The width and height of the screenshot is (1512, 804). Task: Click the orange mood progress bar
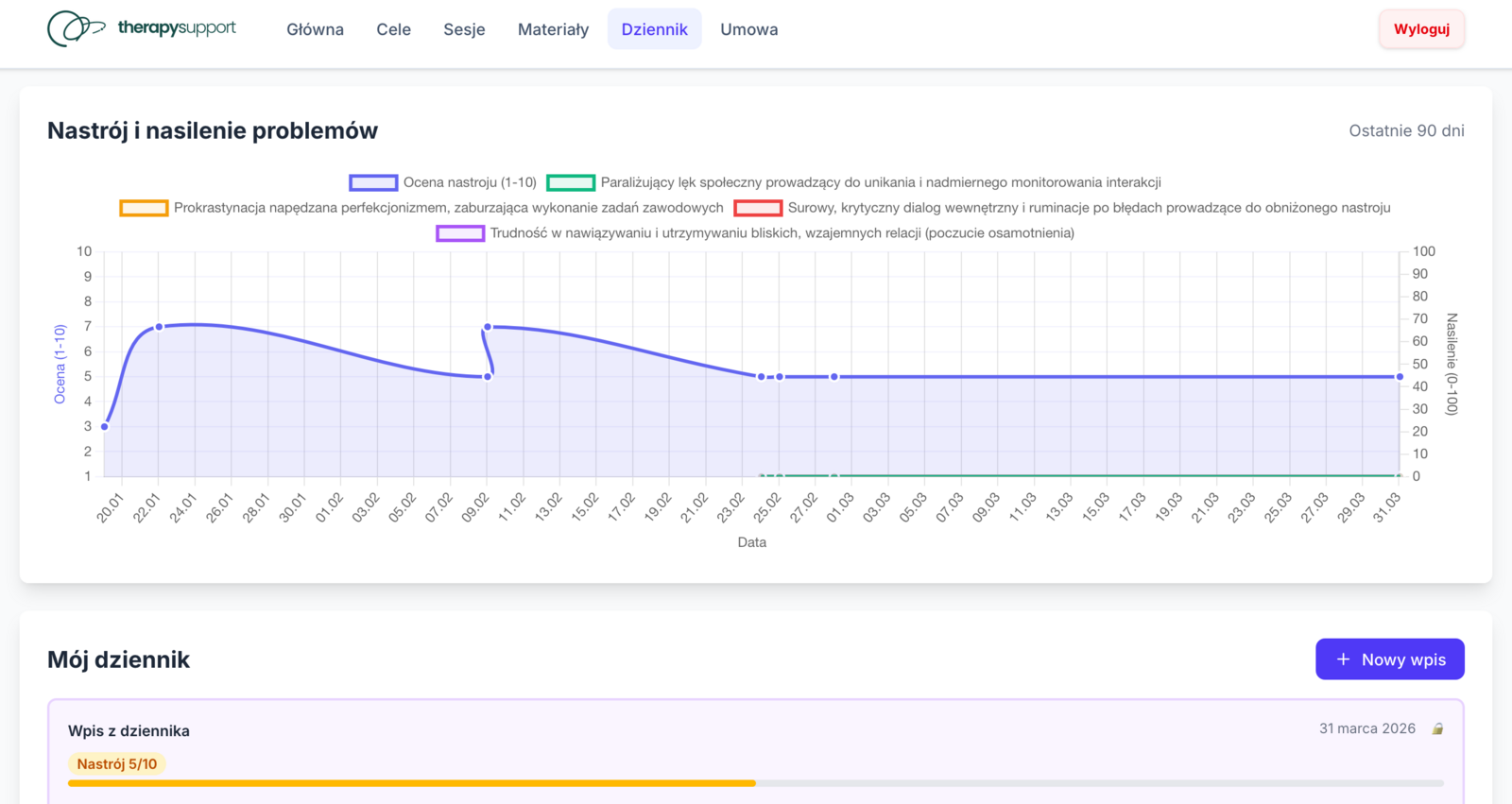tap(411, 783)
